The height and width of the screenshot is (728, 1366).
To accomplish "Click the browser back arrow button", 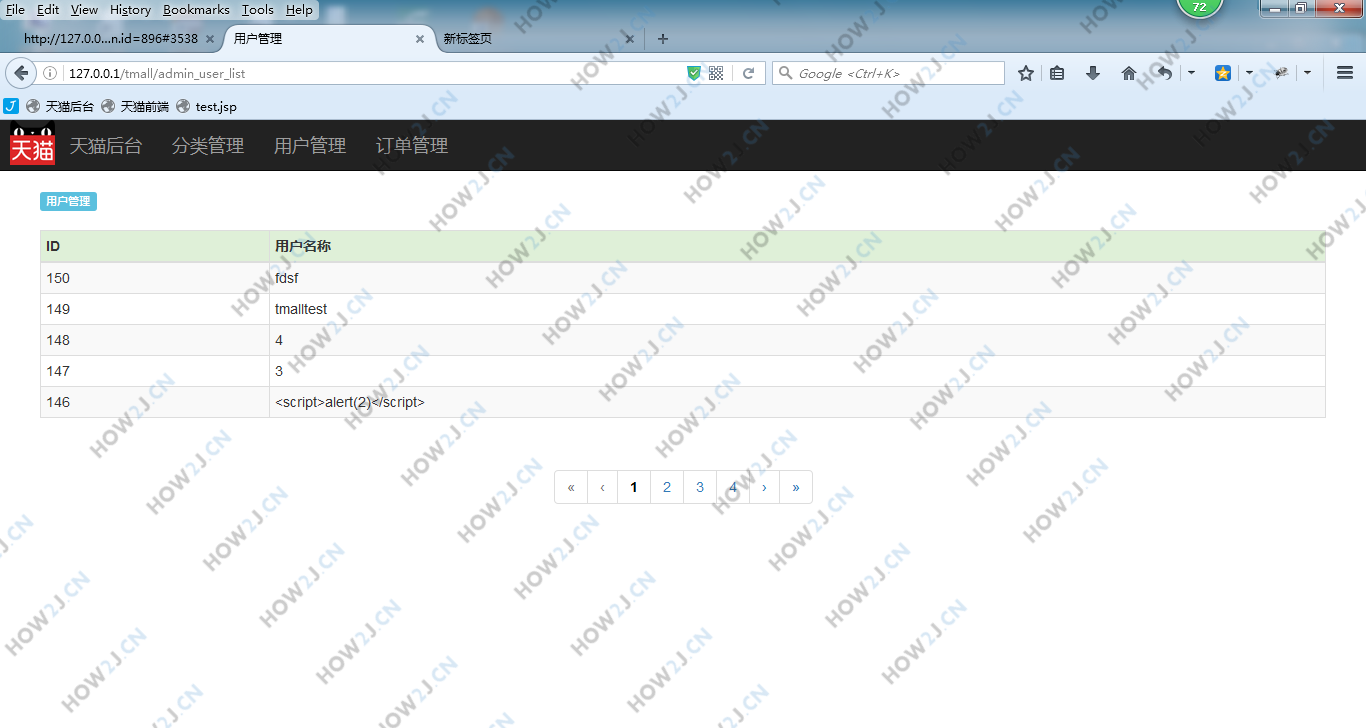I will point(21,73).
